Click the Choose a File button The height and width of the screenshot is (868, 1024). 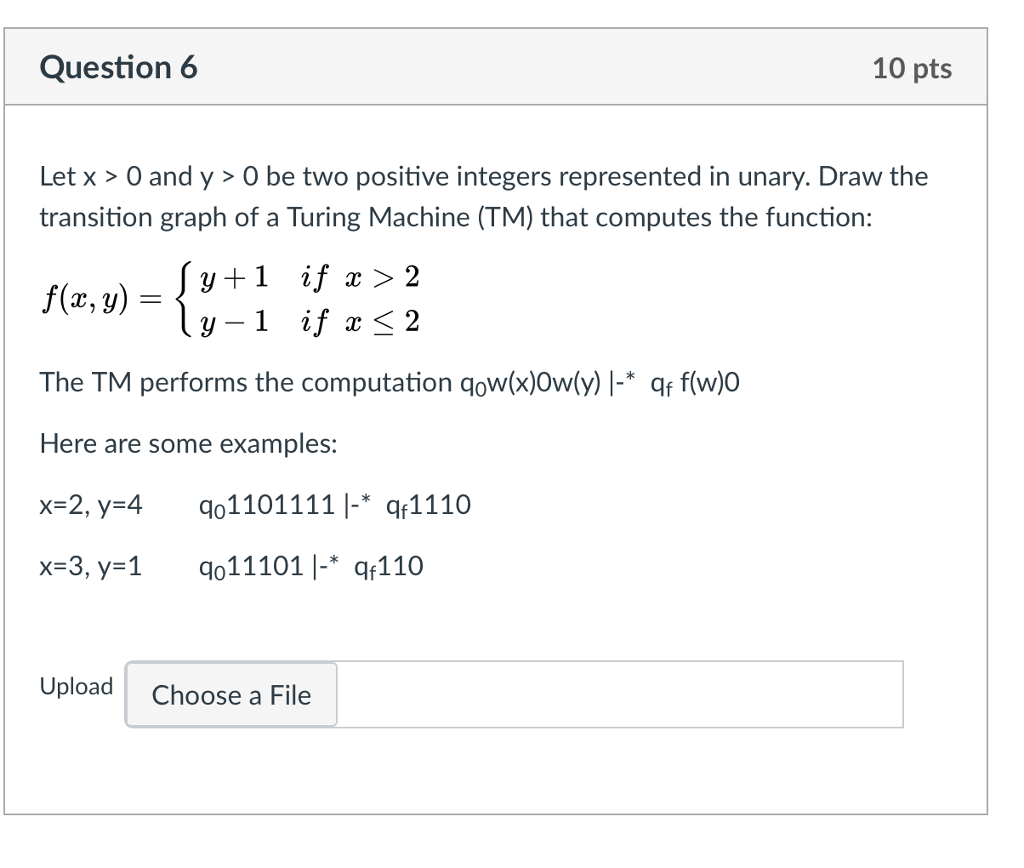click(x=230, y=695)
